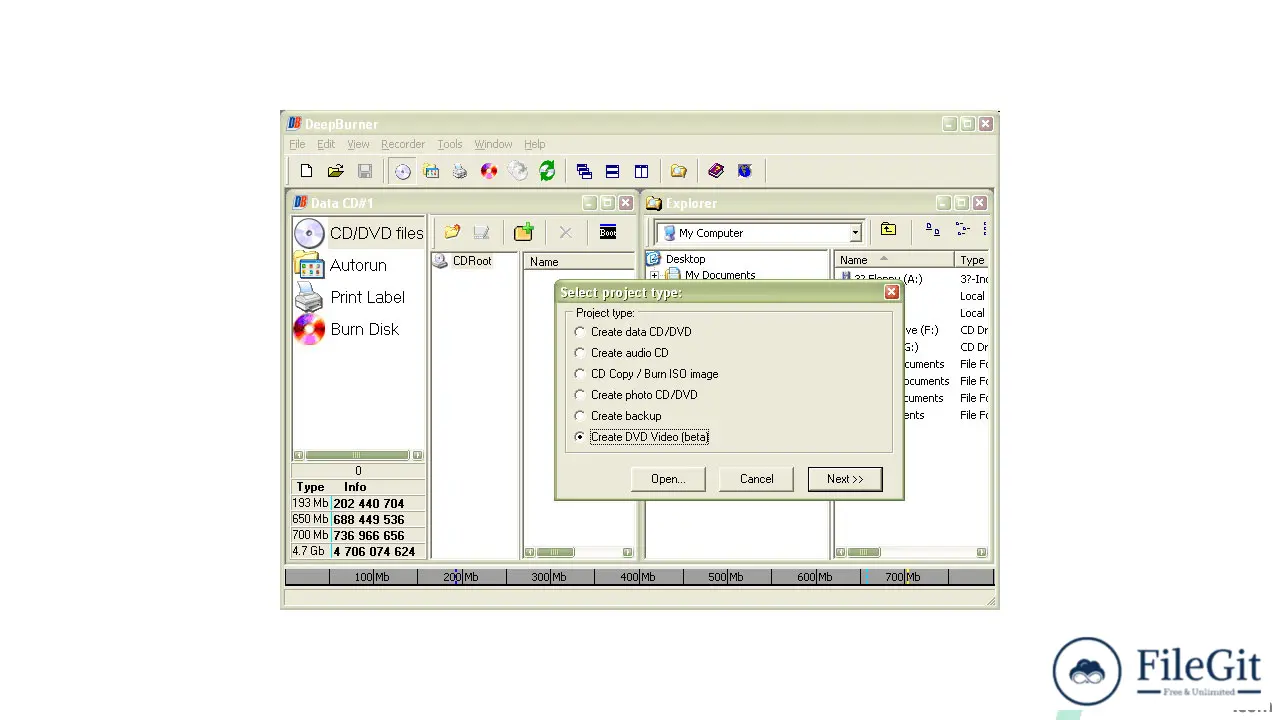Click the delete X icon in Data CD

(565, 232)
